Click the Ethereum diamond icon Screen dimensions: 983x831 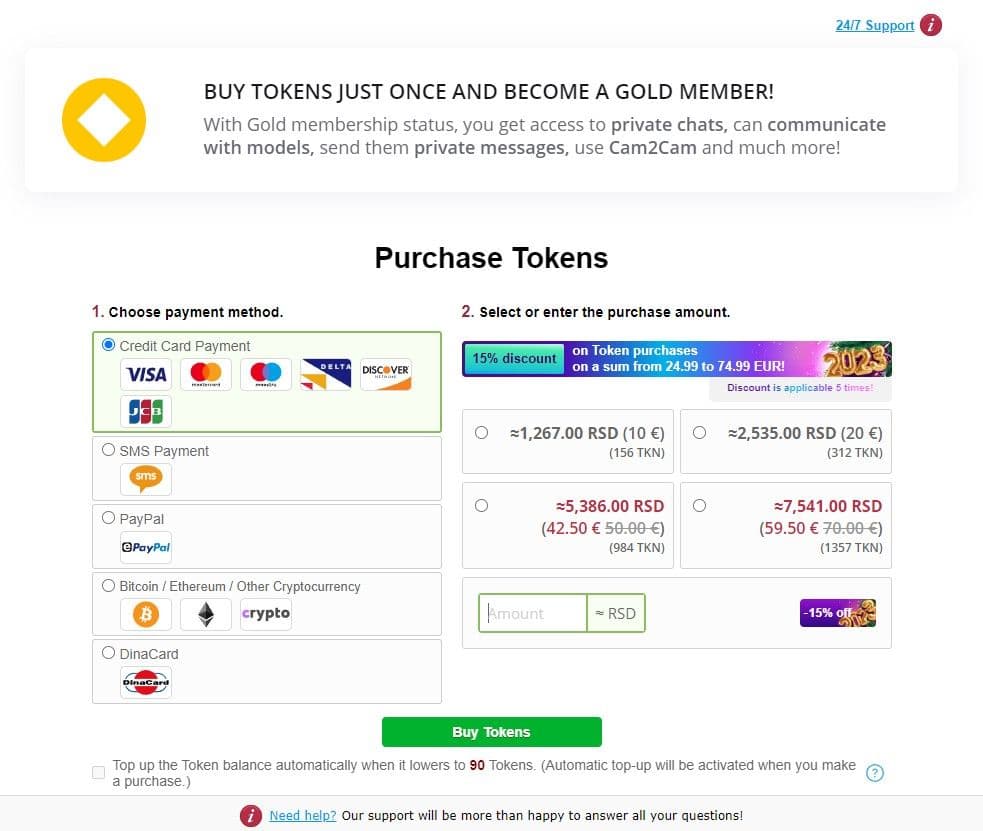coord(206,614)
